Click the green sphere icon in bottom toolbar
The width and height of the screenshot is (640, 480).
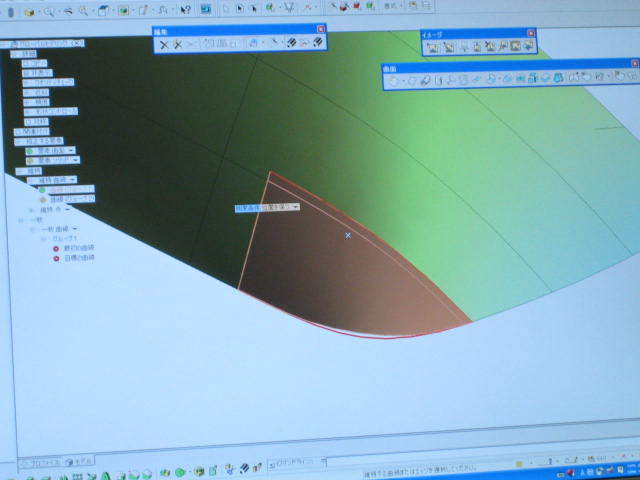180,472
